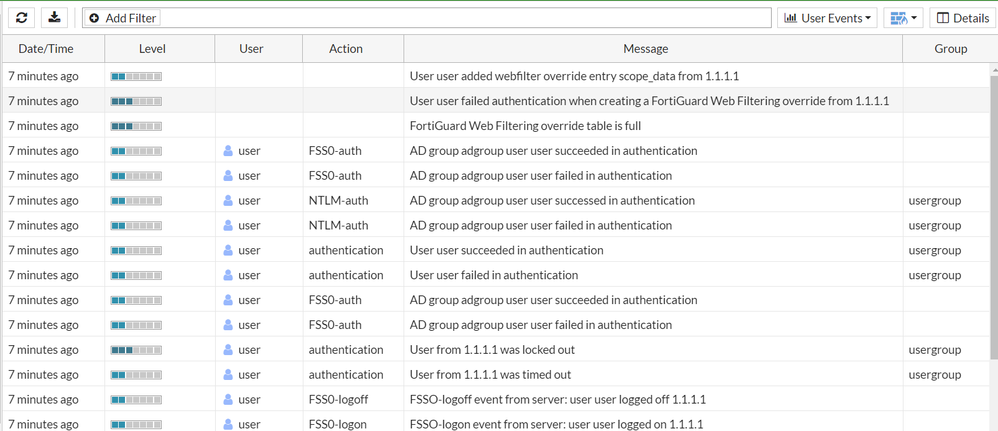Click the Group column header
The width and height of the screenshot is (998, 431).
pyautogui.click(x=950, y=48)
